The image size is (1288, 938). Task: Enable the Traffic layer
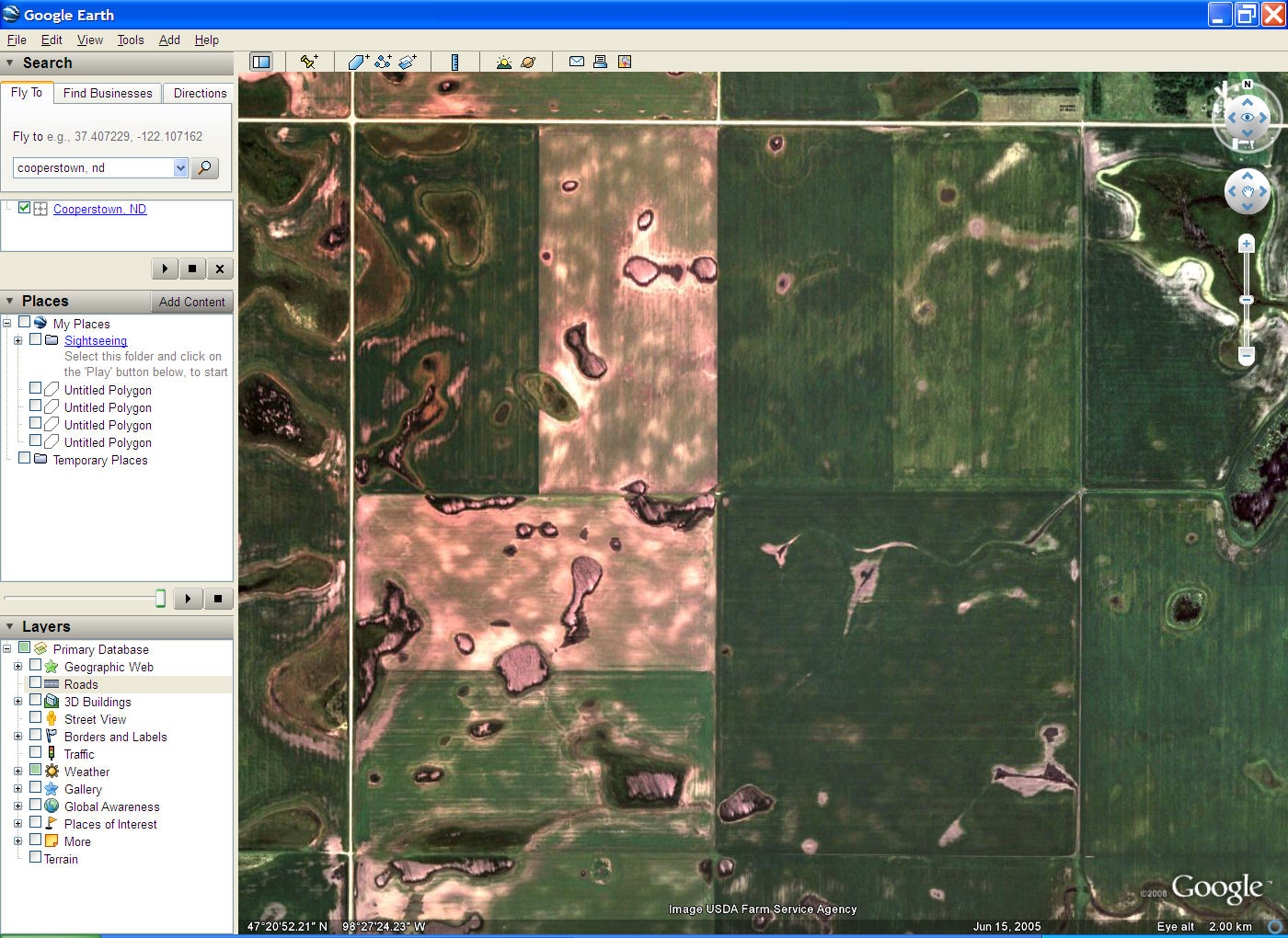(x=36, y=753)
